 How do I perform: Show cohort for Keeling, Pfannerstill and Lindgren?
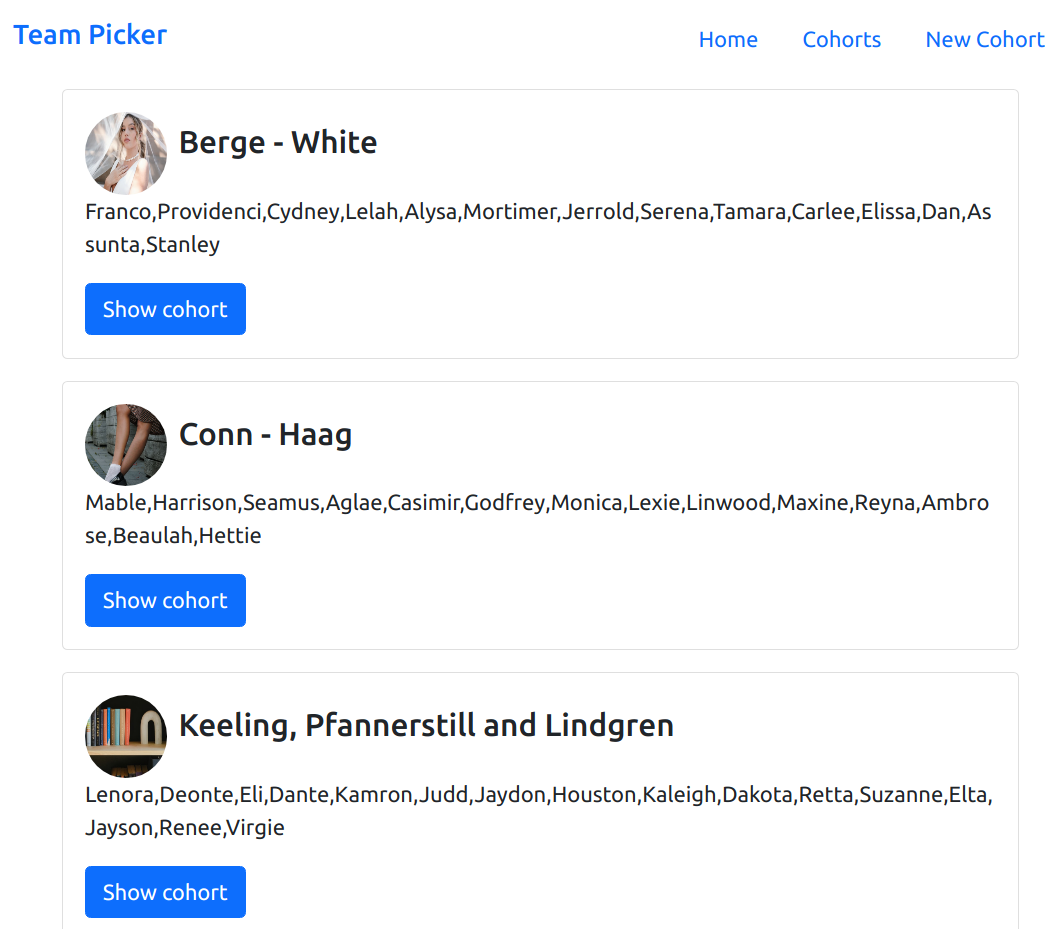click(165, 891)
